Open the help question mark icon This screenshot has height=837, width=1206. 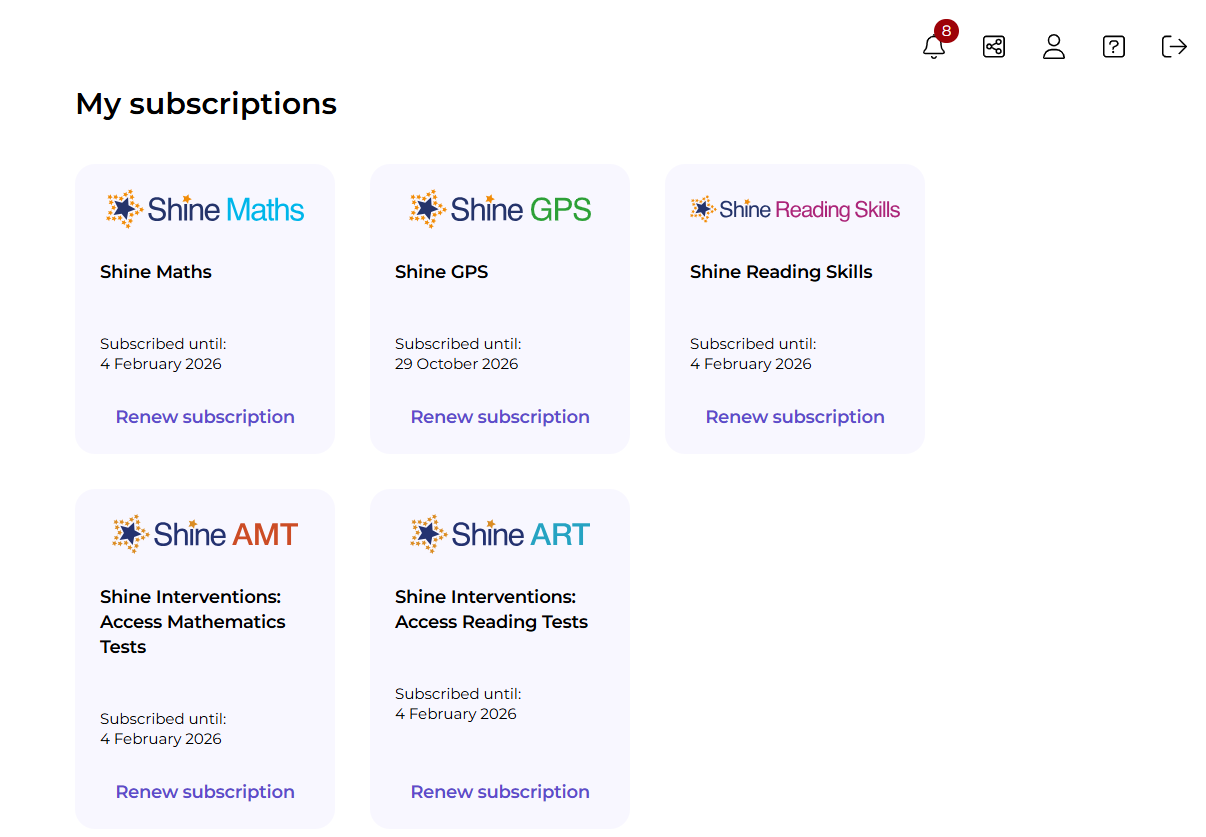(1114, 47)
